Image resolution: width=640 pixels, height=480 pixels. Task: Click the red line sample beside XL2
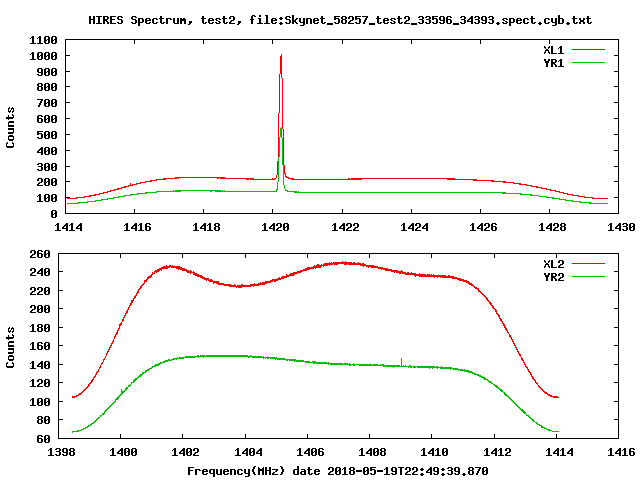tap(588, 264)
